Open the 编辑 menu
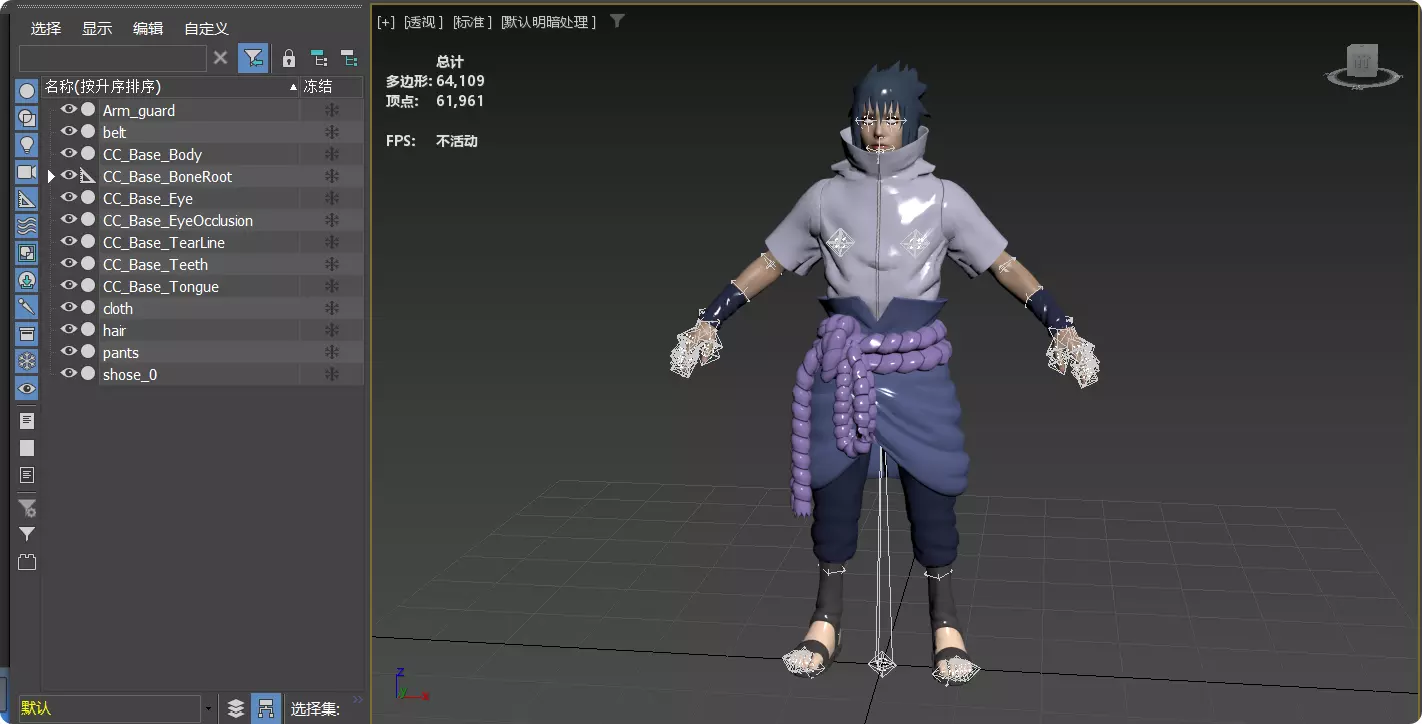Screen dimensions: 1422x724 point(148,29)
